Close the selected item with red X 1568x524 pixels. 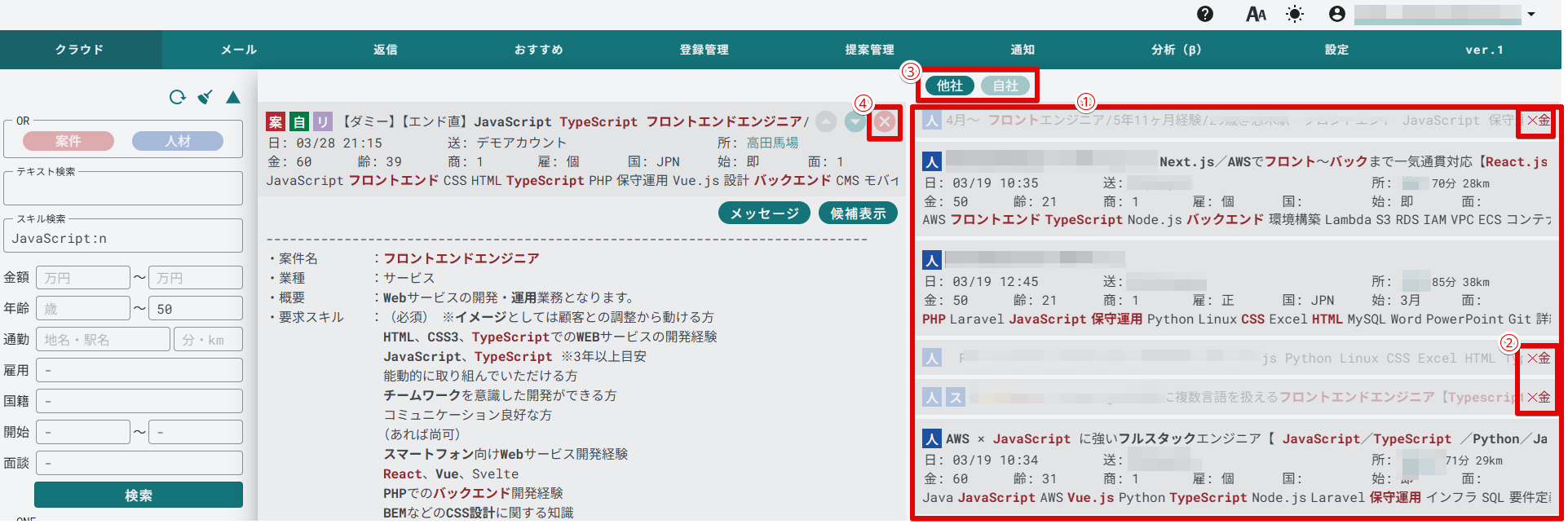885,122
